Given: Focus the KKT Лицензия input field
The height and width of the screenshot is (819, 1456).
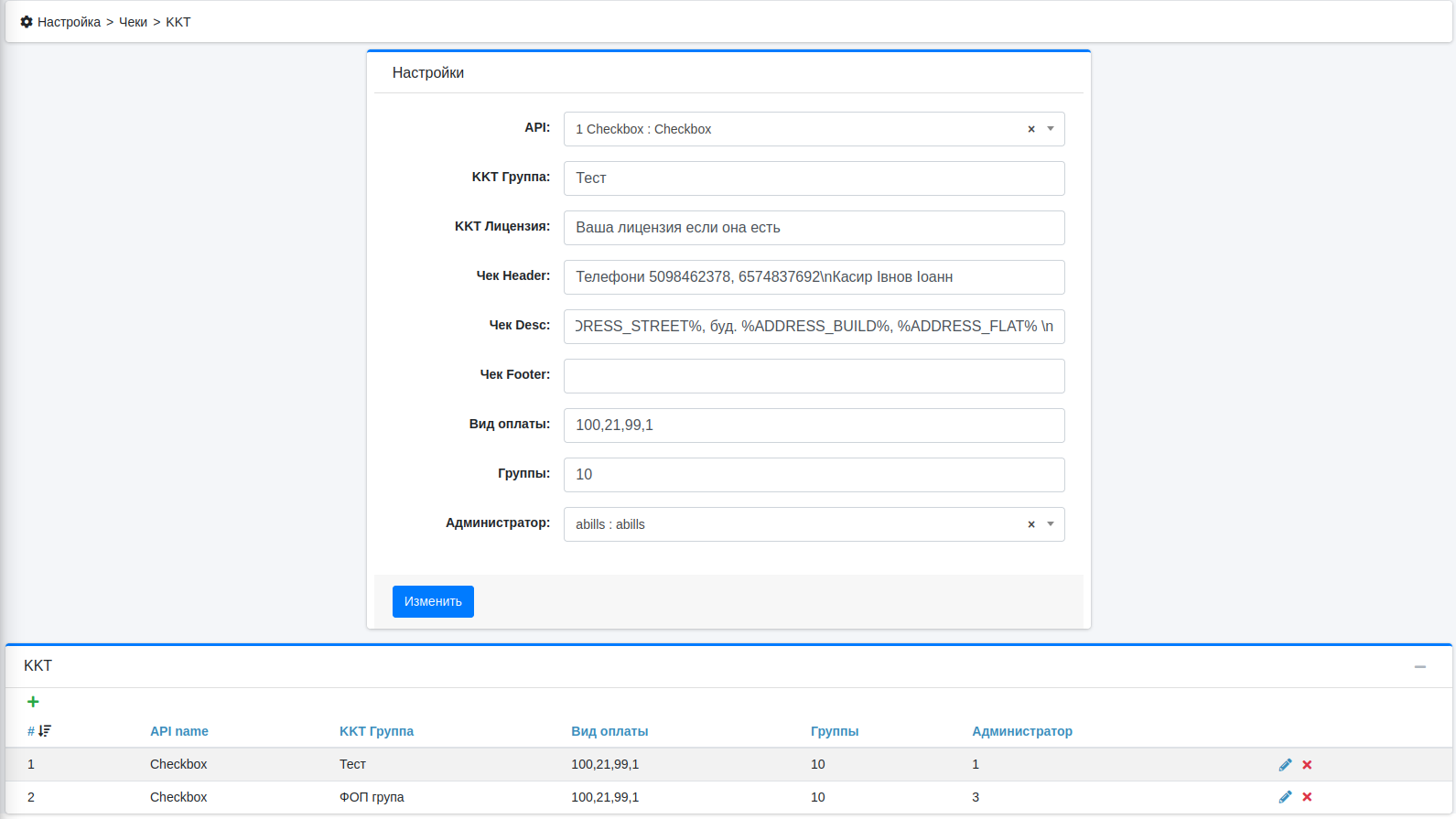Looking at the screenshot, I should pyautogui.click(x=814, y=228).
